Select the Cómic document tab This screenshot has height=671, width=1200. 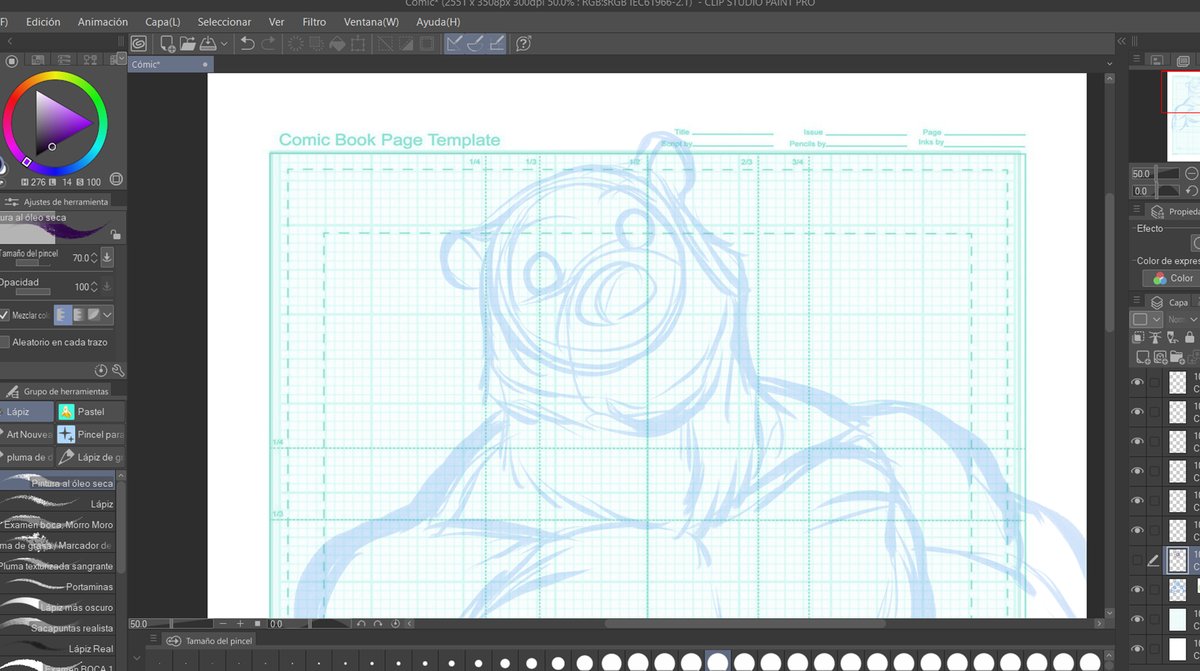click(169, 64)
